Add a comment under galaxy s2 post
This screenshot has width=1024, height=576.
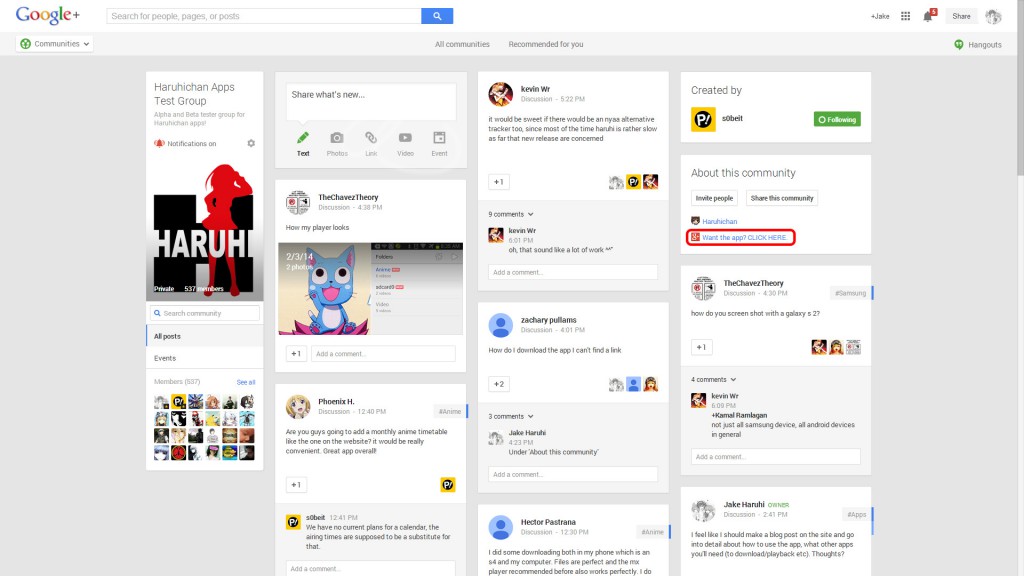[x=776, y=456]
